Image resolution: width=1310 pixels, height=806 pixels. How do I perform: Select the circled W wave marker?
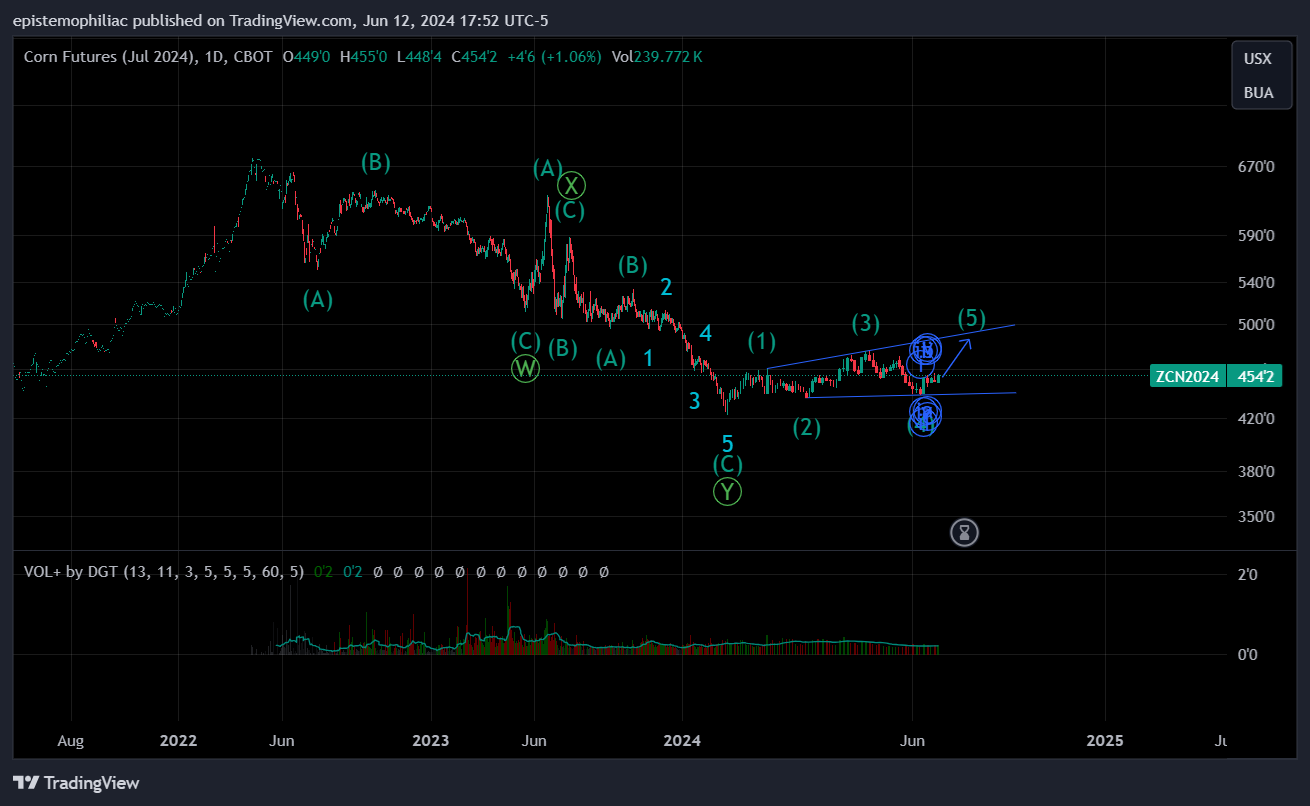point(526,368)
